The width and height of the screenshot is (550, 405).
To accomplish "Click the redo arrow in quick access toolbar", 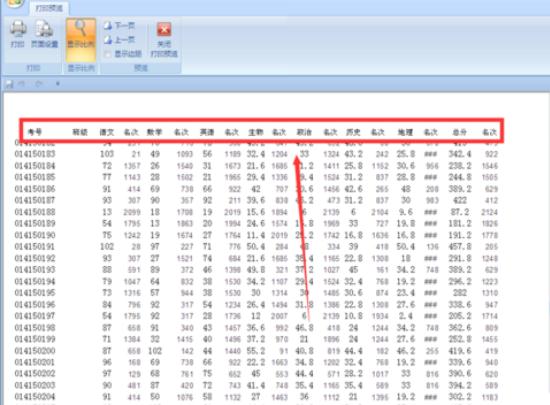I will point(39,84).
